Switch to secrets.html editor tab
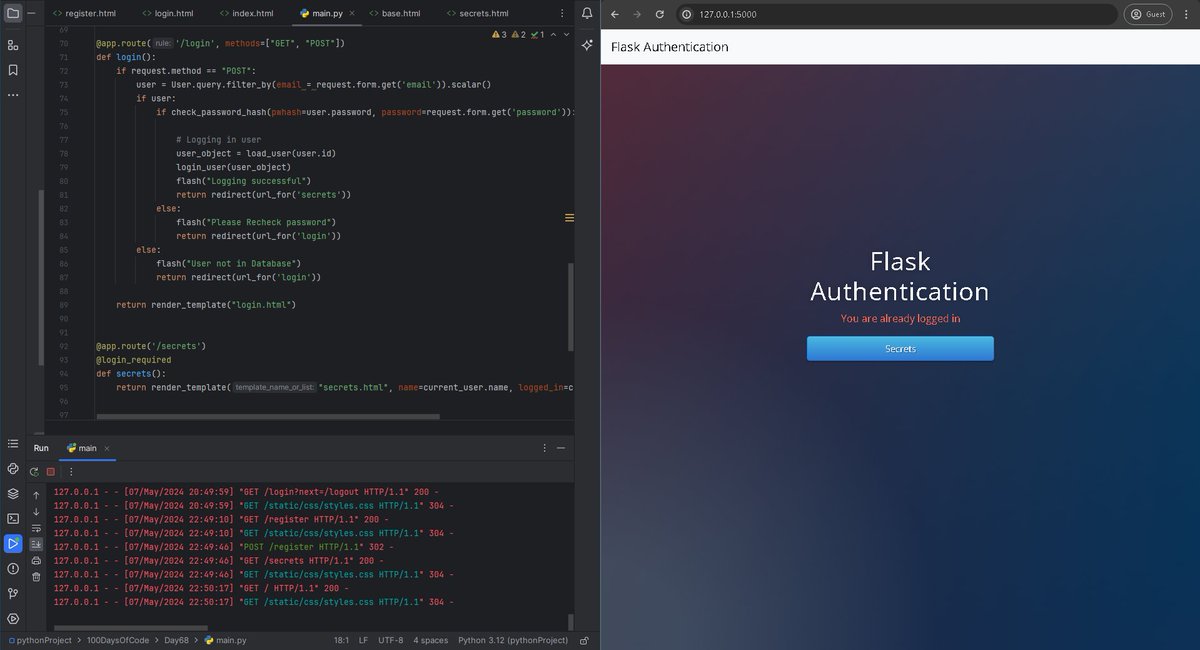 click(x=476, y=14)
